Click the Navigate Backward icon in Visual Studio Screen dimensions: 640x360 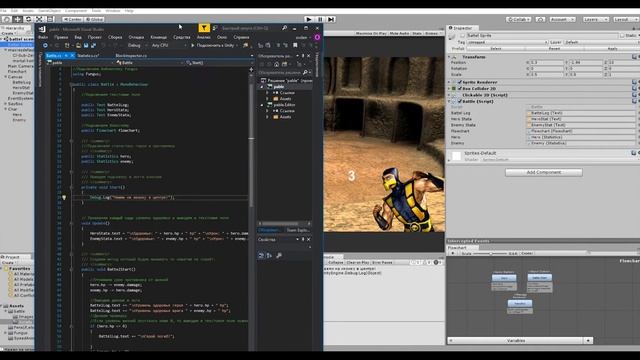tap(45, 45)
